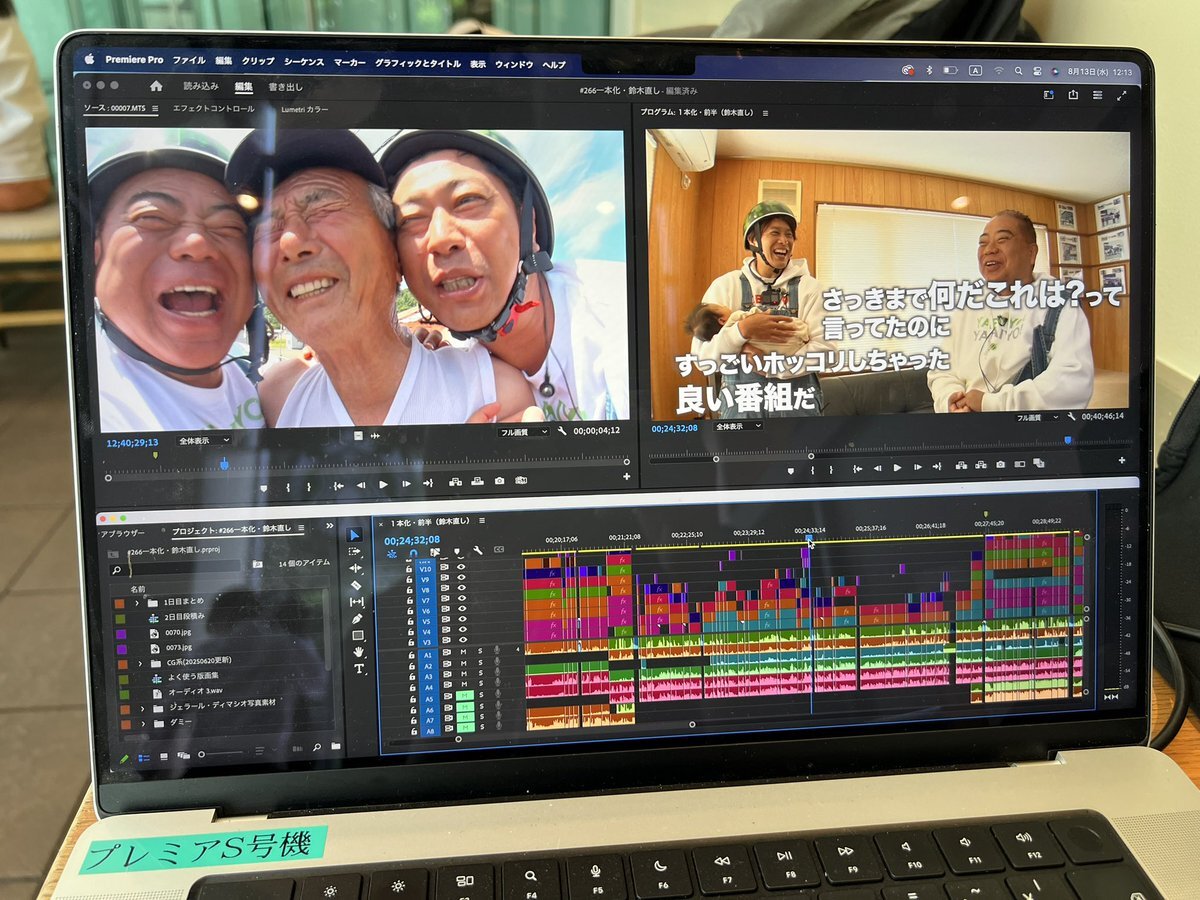The height and width of the screenshot is (900, 1200).
Task: Select the Slip tool
Action: coord(356,601)
